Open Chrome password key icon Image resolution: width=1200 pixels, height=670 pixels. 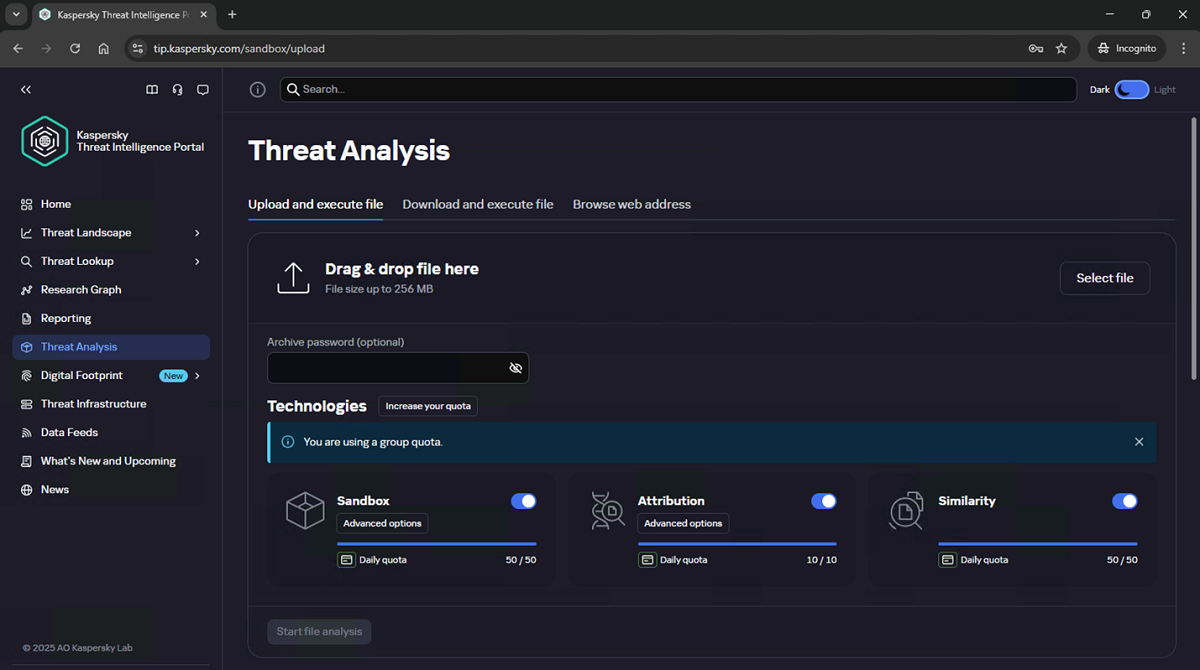1036,48
